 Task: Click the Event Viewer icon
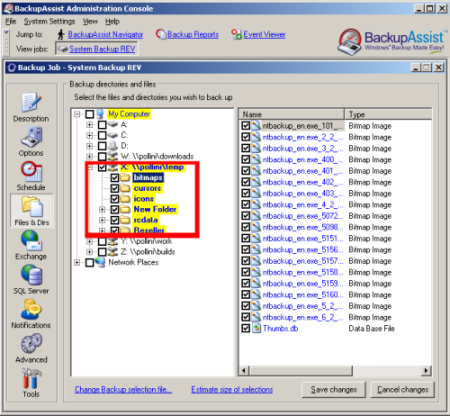(236, 34)
